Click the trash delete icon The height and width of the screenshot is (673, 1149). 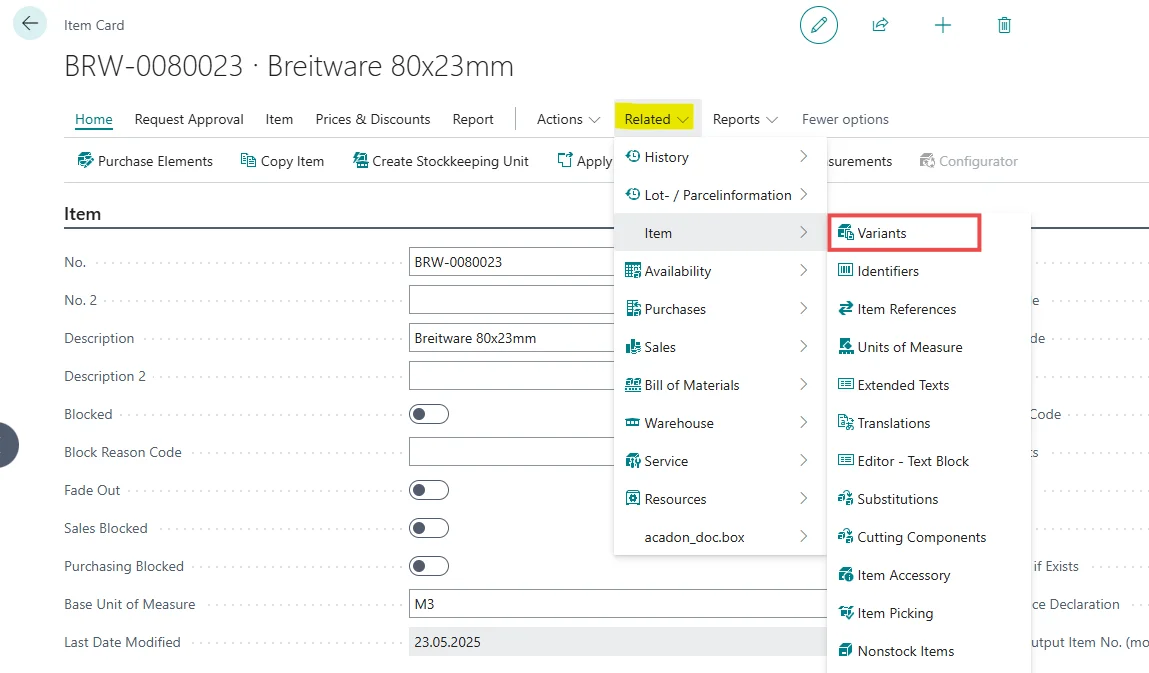tap(1004, 25)
